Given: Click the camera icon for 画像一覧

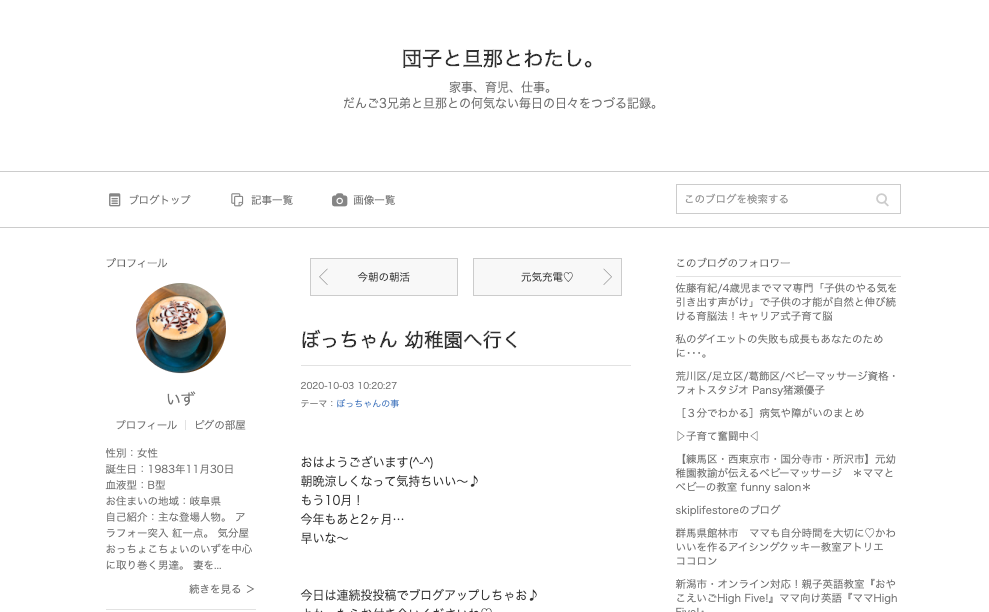Looking at the screenshot, I should coord(339,200).
